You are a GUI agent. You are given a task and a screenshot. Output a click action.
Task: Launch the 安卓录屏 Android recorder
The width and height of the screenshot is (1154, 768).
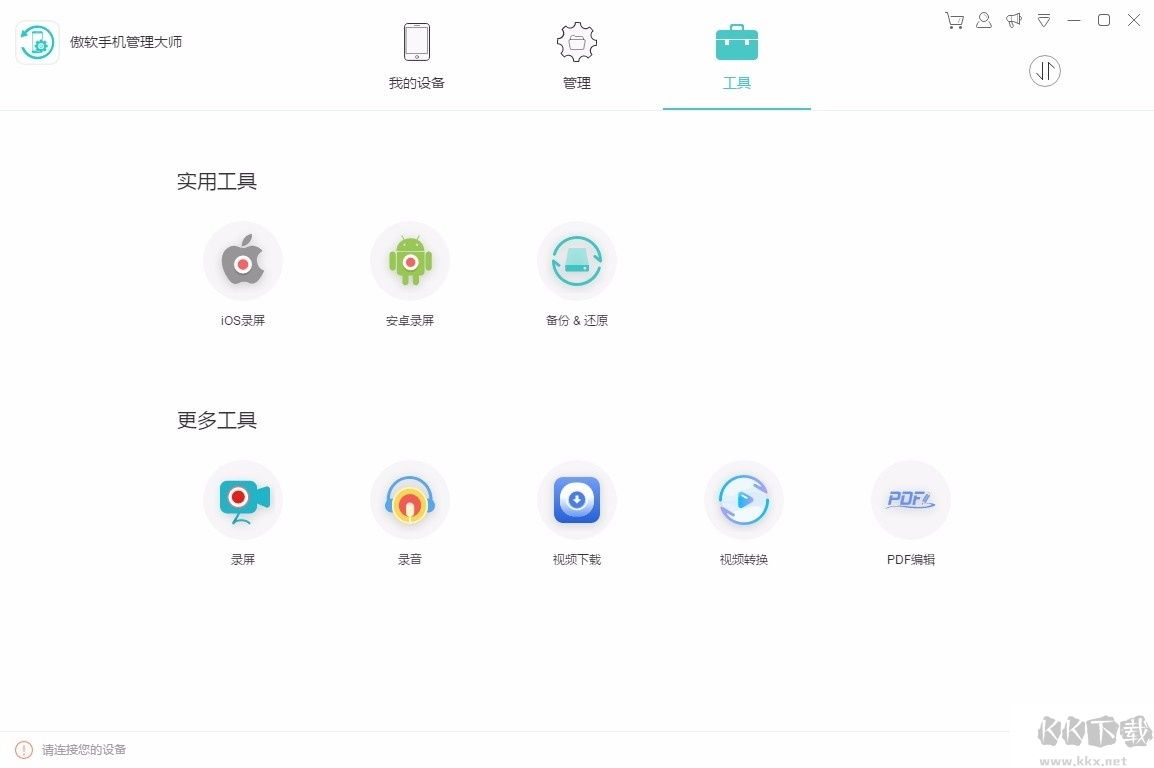410,261
